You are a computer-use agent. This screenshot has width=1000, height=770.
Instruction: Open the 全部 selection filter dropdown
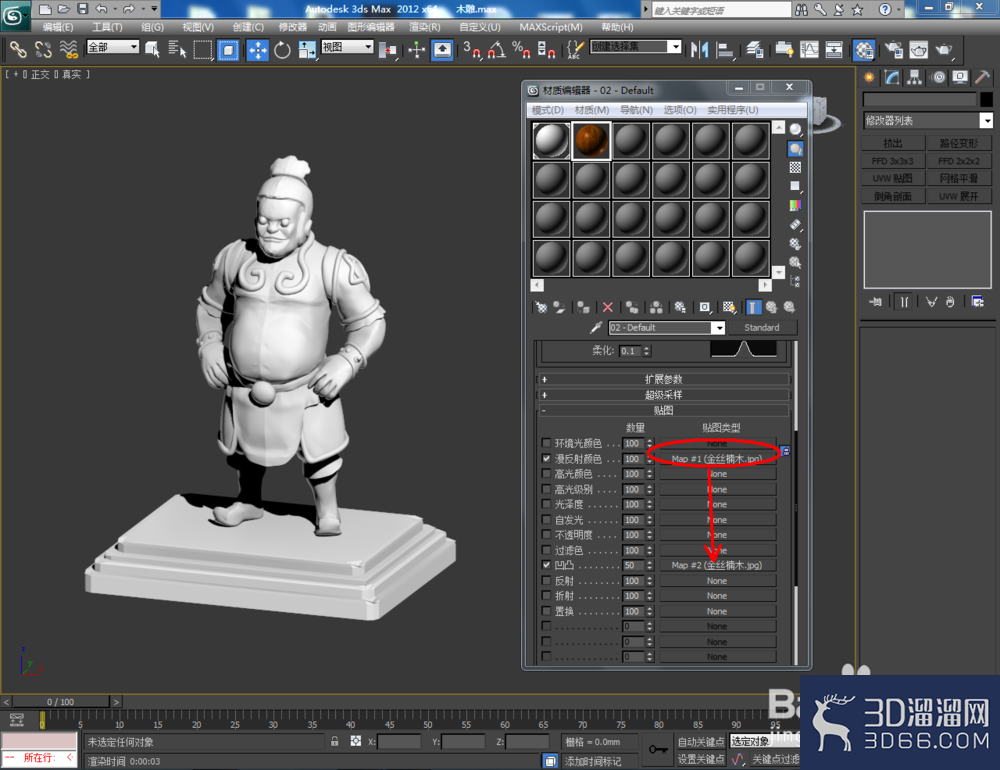click(x=134, y=47)
